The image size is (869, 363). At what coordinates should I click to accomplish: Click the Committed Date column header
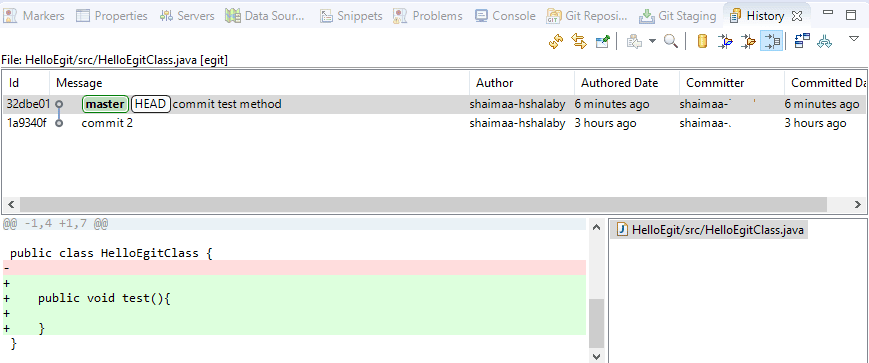825,83
